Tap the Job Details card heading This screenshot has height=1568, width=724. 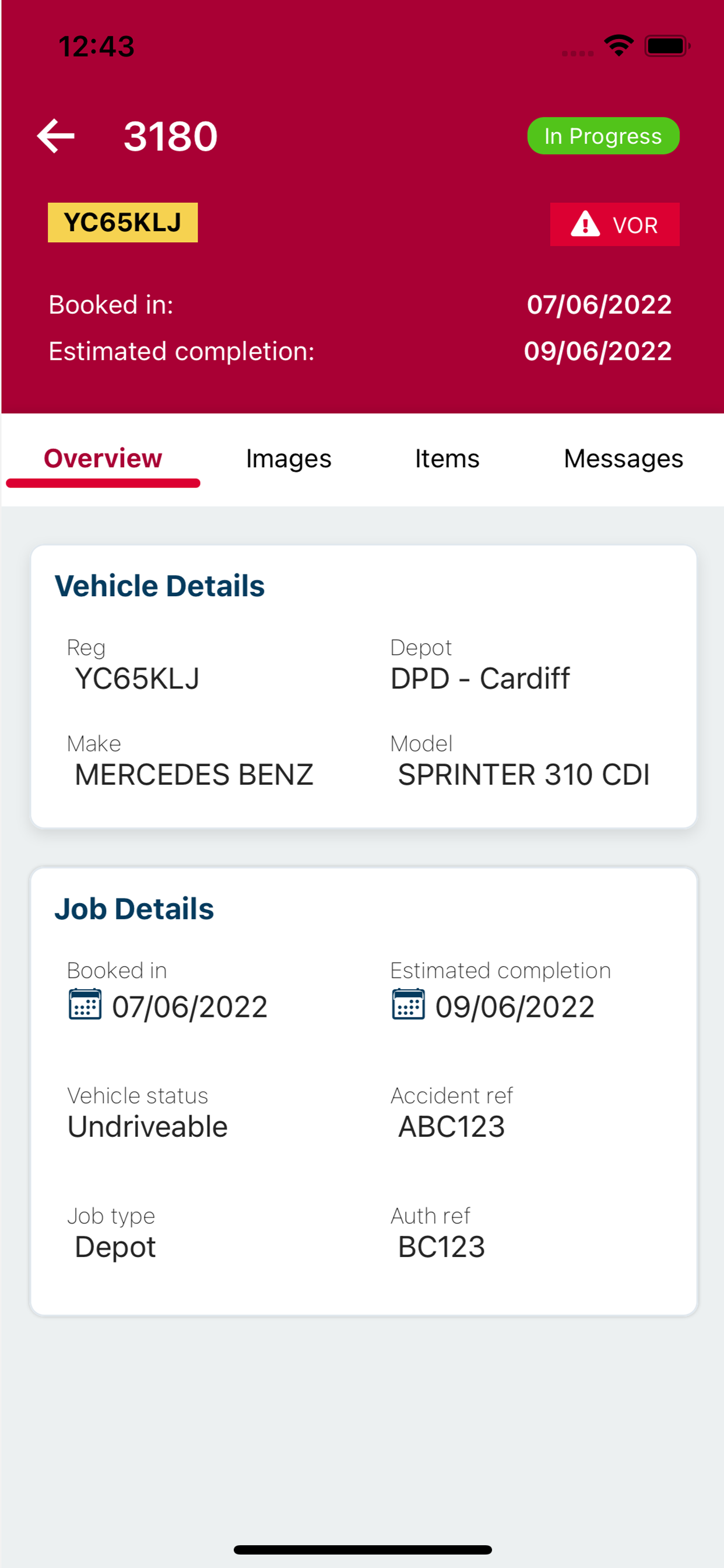[x=135, y=909]
